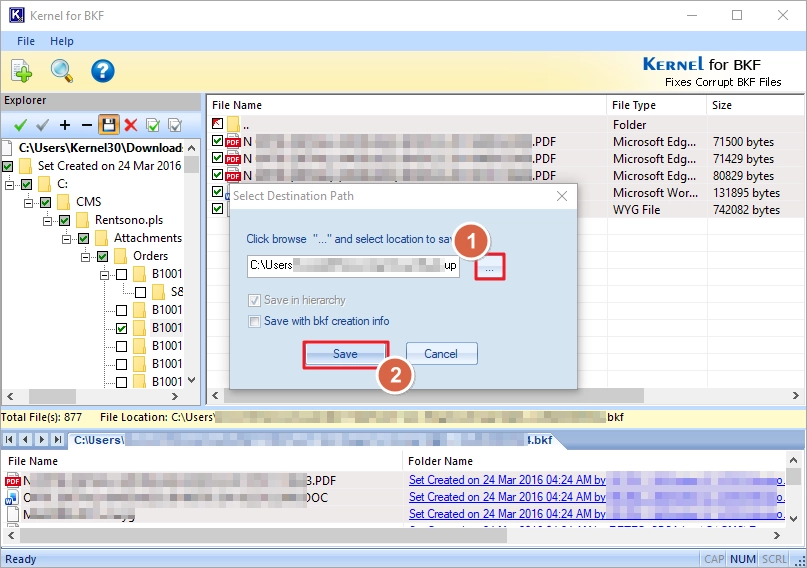Click the File Type column header
Screen dimensions: 807x568
[x=656, y=105]
